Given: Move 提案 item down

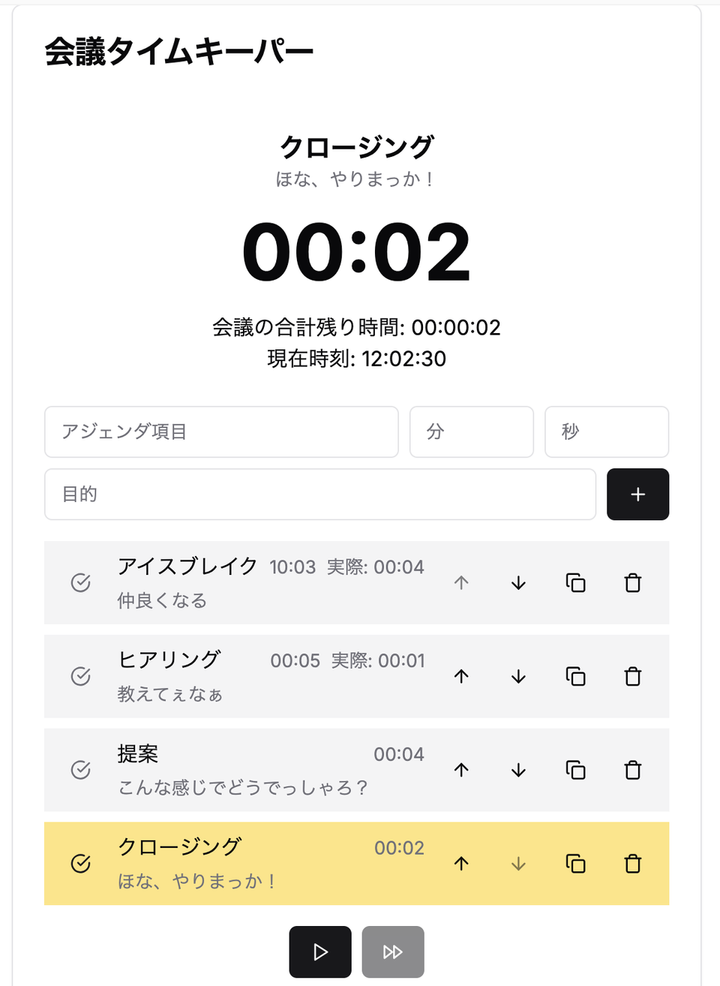Looking at the screenshot, I should click(x=518, y=770).
